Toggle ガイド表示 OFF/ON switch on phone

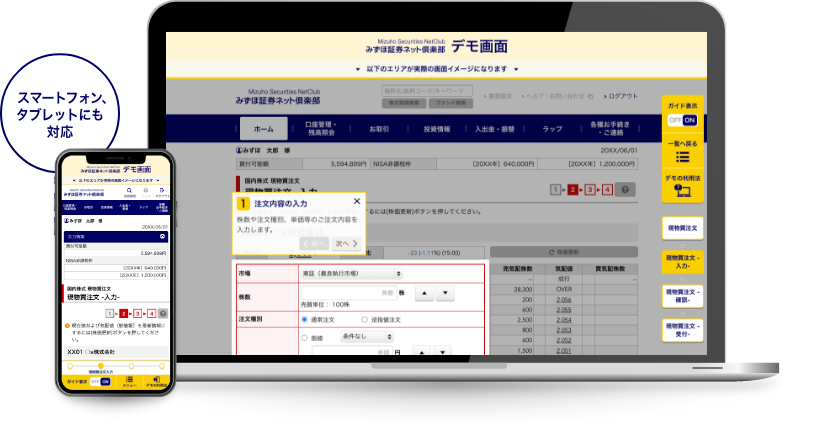click(100, 381)
